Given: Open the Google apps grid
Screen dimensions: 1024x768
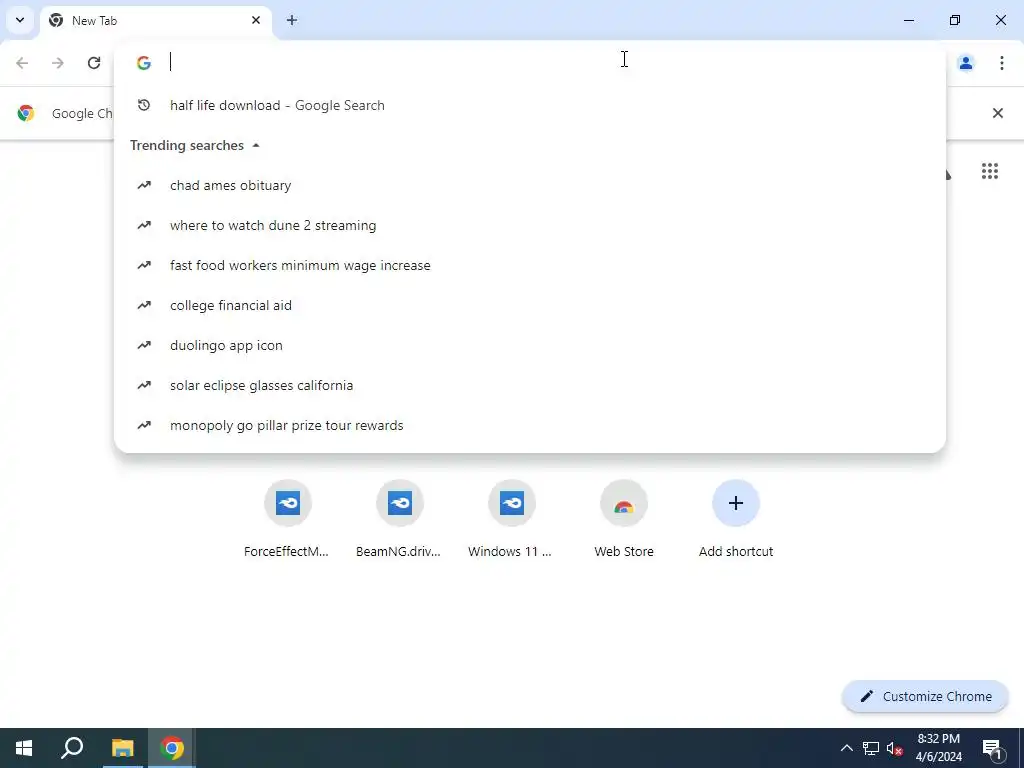Looking at the screenshot, I should [989, 171].
